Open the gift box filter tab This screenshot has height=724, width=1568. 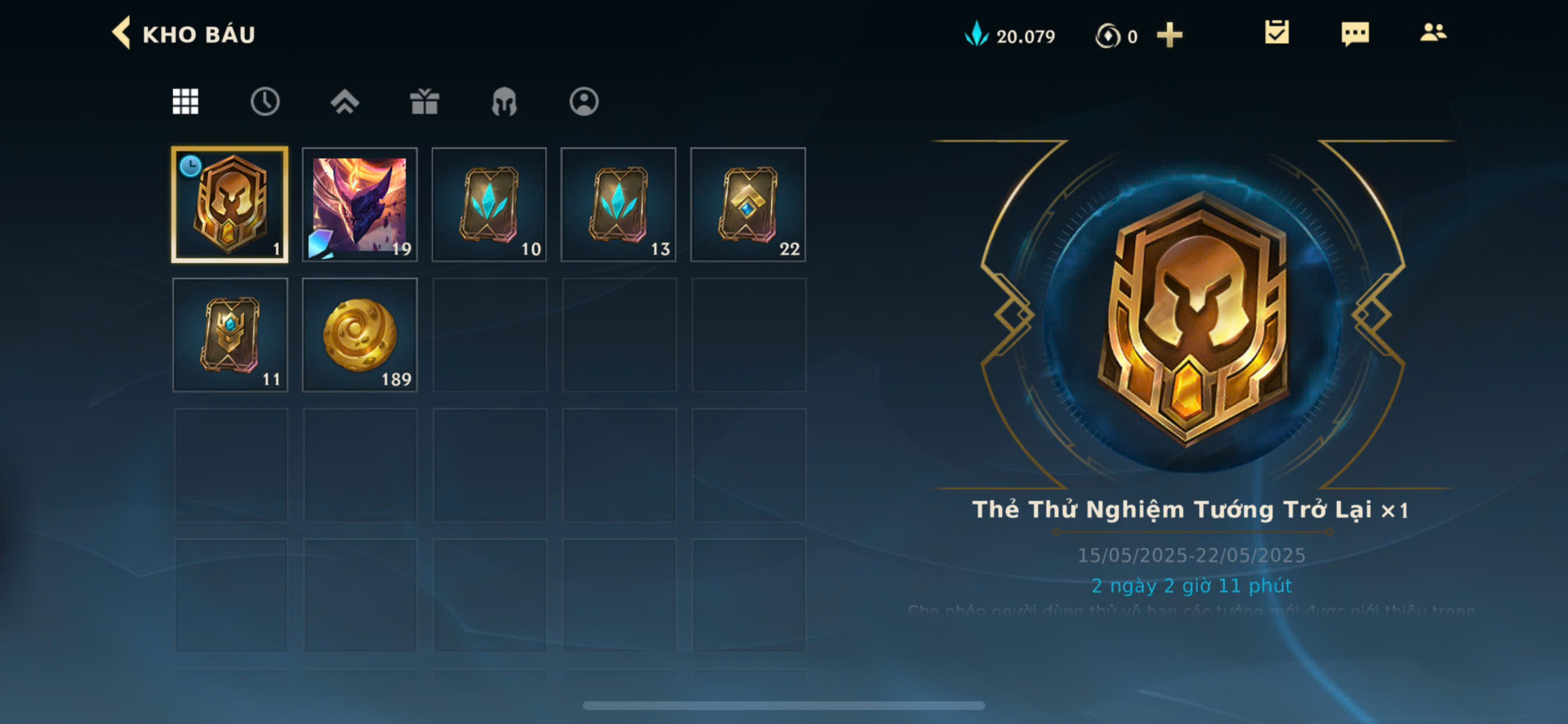pos(424,101)
